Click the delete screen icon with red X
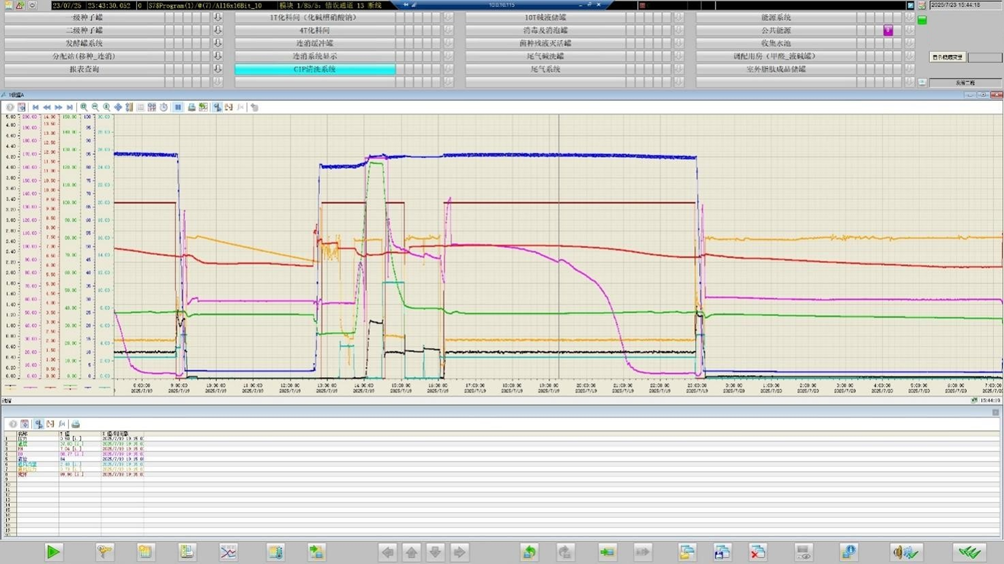Screen dimensions: 1004x564 758,552
